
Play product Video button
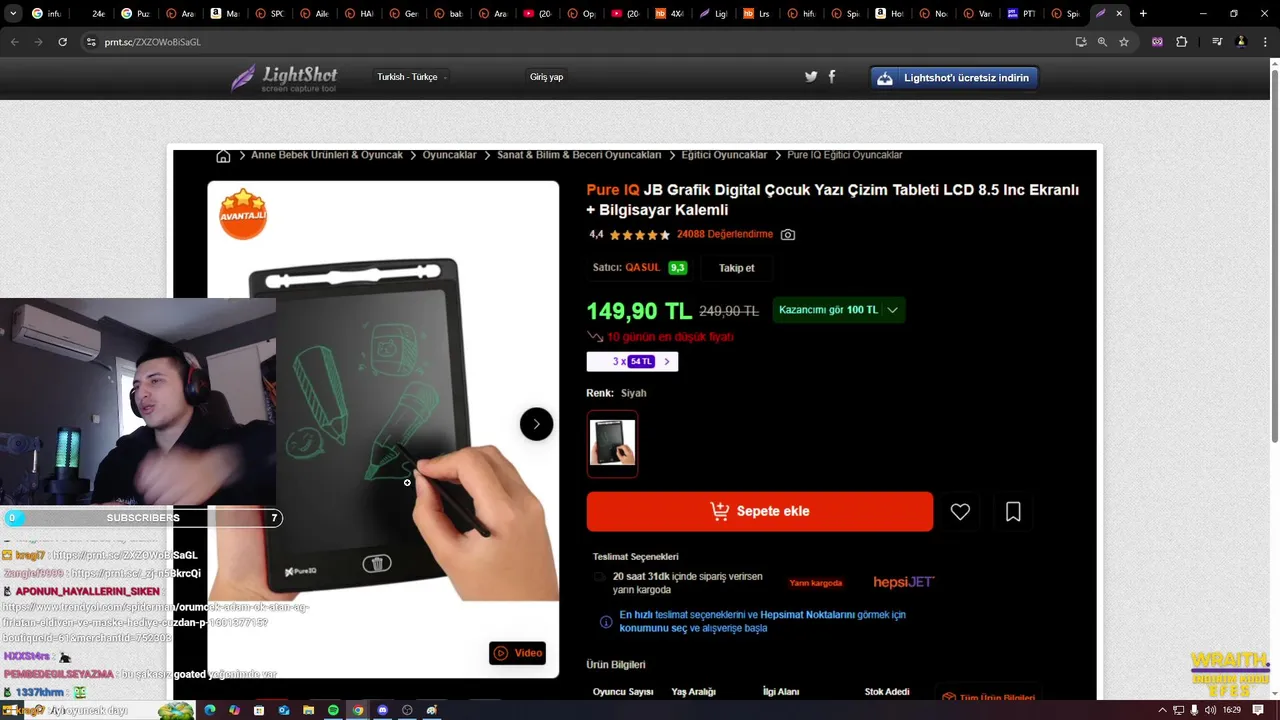[517, 653]
